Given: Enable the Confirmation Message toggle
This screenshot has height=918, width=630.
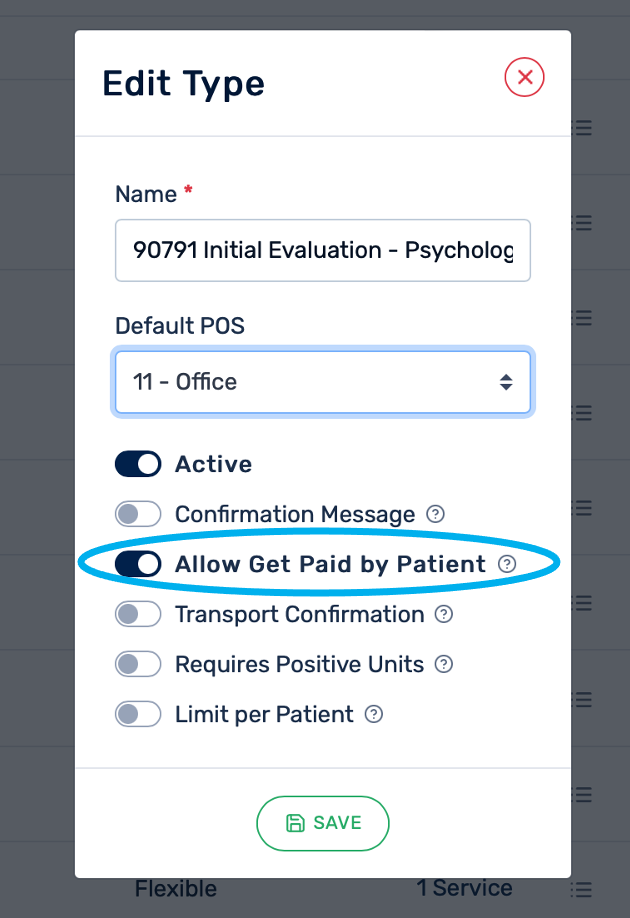Looking at the screenshot, I should (138, 514).
